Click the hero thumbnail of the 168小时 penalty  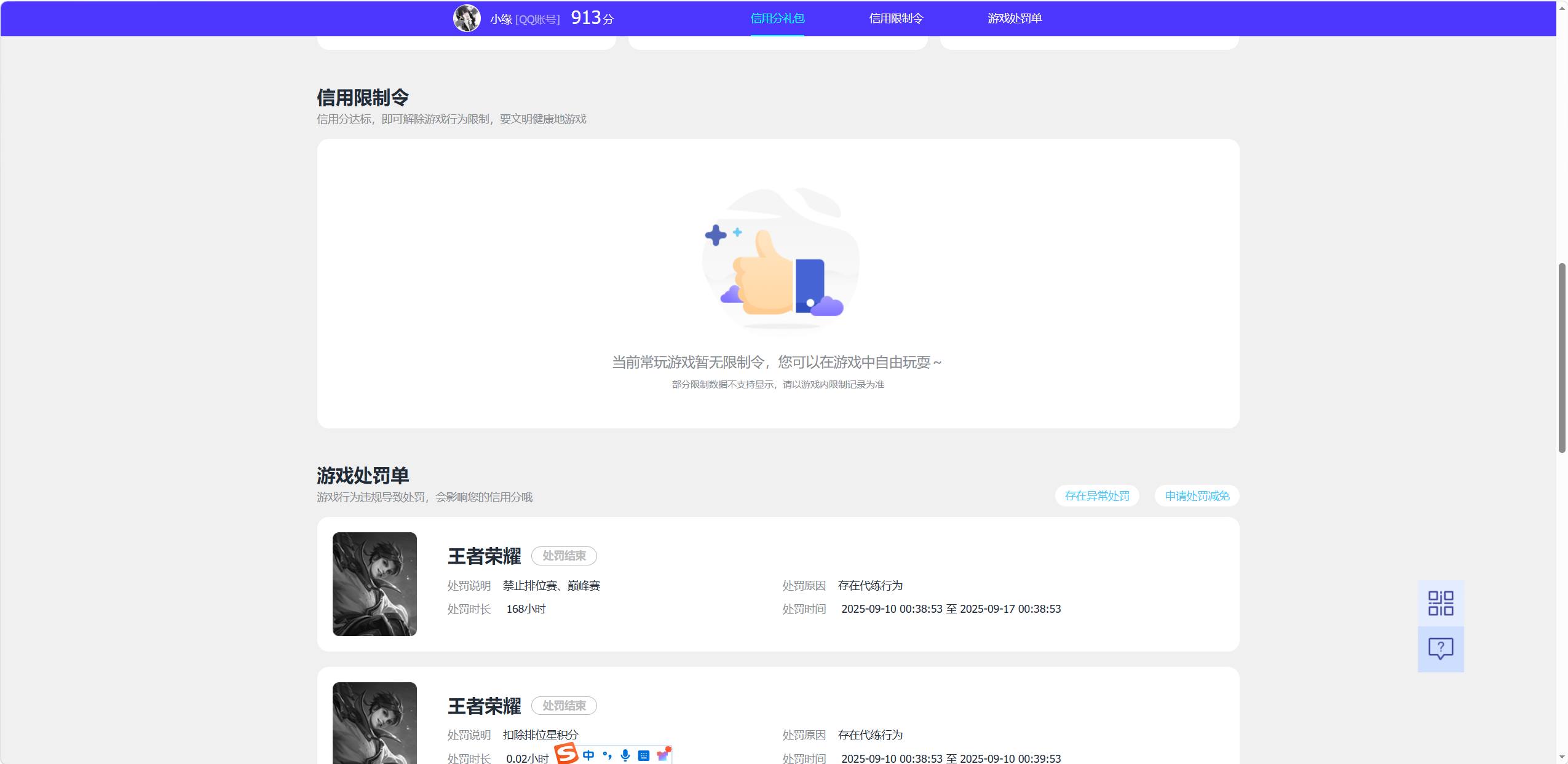click(374, 584)
